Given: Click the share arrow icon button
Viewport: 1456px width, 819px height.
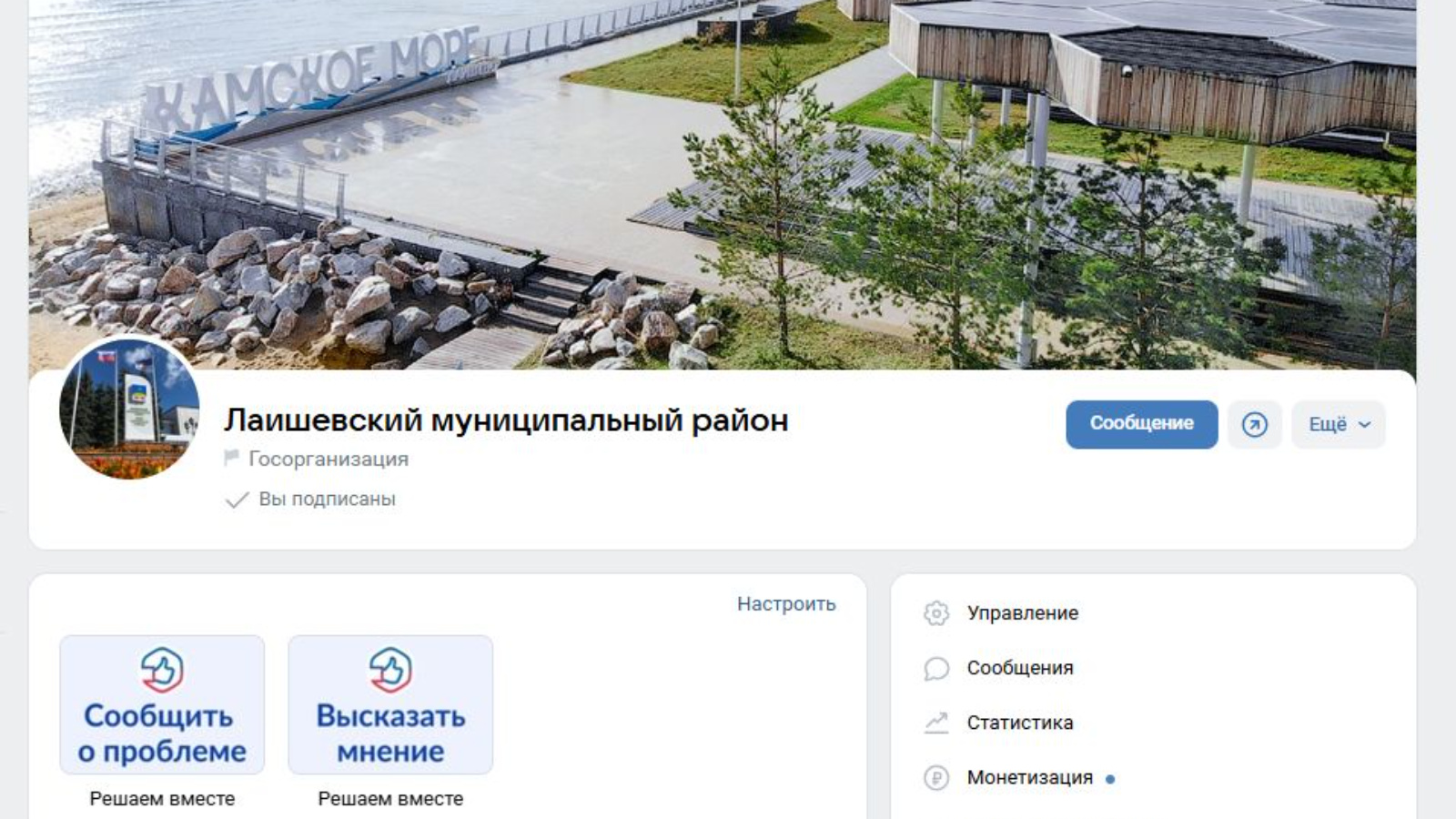Looking at the screenshot, I should click(x=1254, y=424).
